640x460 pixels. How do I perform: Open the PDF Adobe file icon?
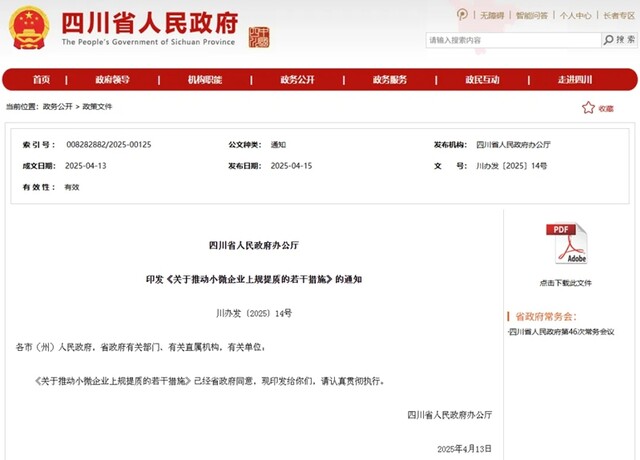click(566, 243)
